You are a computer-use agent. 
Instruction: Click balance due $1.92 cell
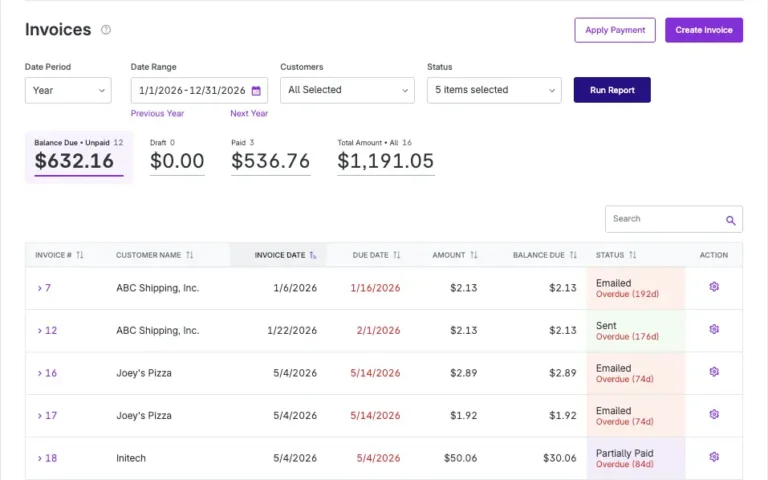[x=563, y=416]
